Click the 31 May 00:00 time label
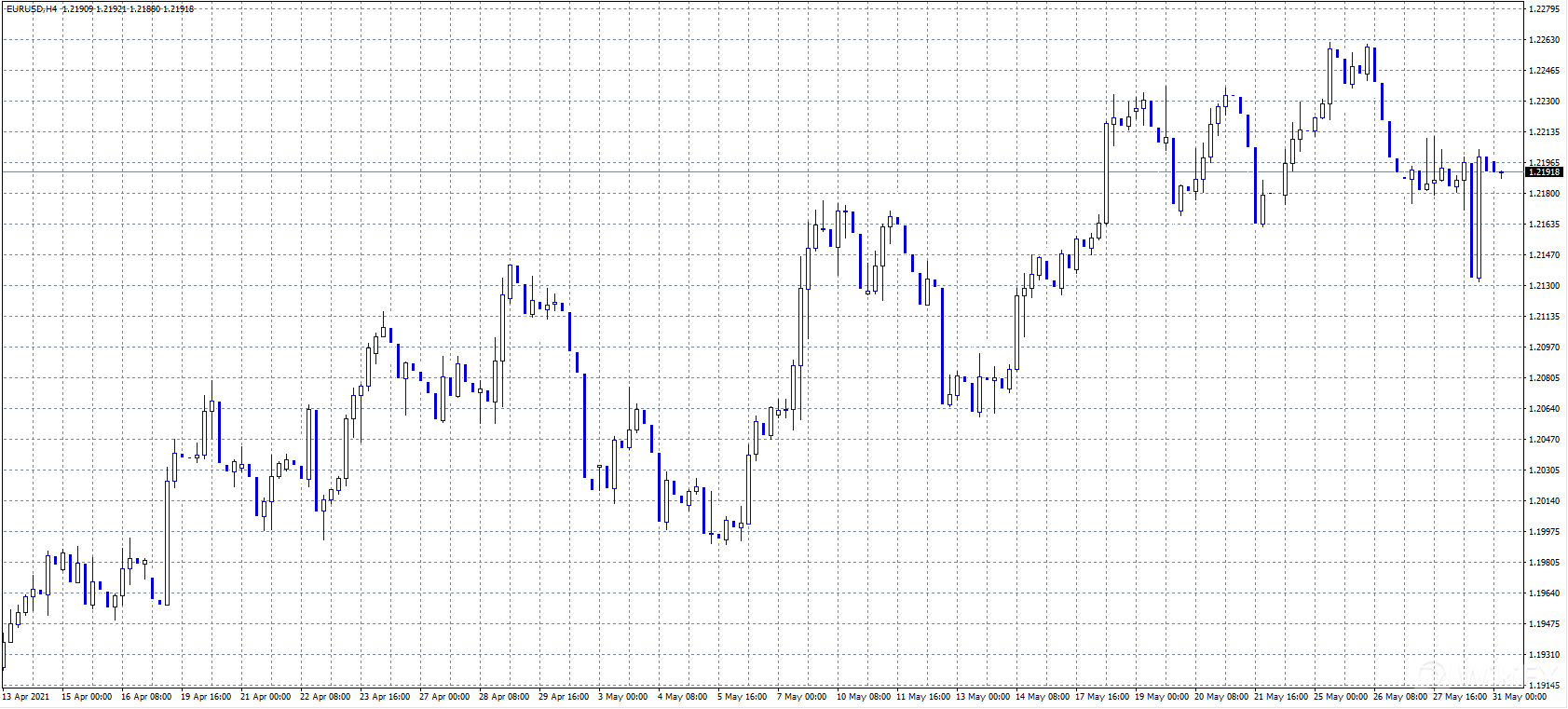Screen dimensions: 1568x709 pyautogui.click(x=1520, y=697)
